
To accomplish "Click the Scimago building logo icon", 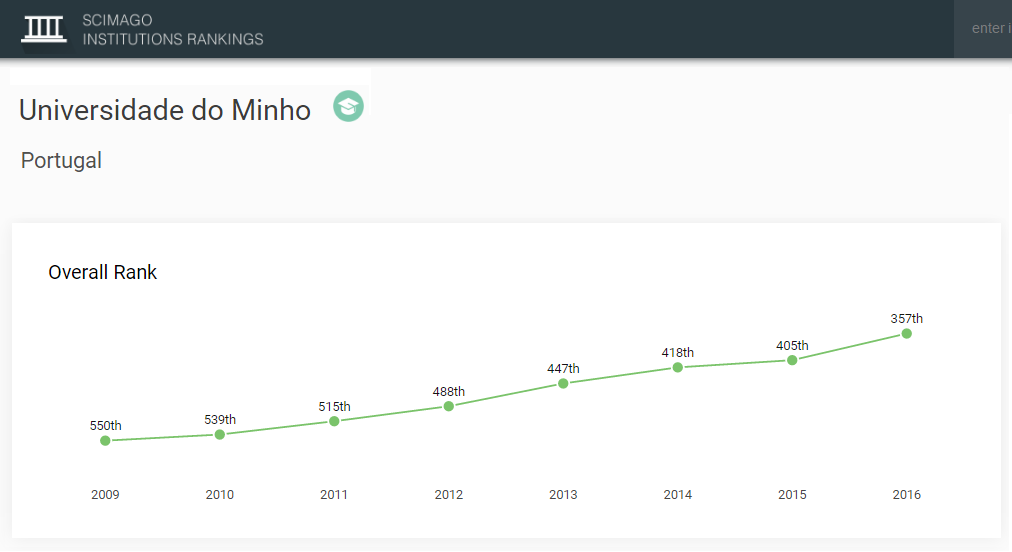I will (44, 29).
